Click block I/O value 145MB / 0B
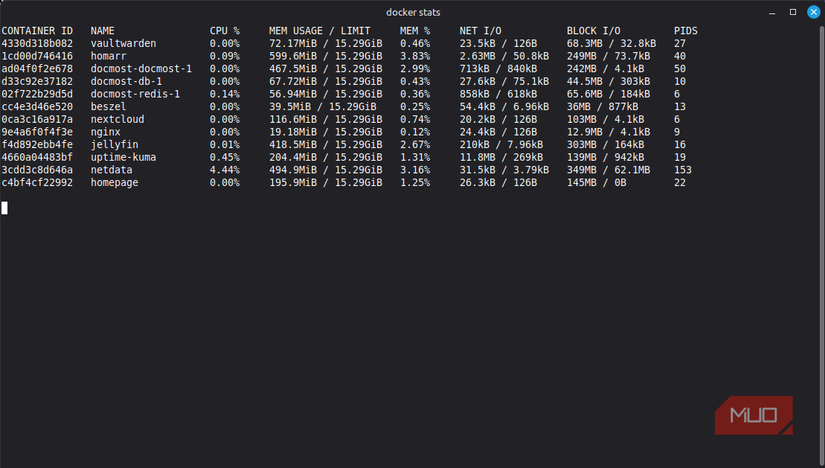 [597, 182]
